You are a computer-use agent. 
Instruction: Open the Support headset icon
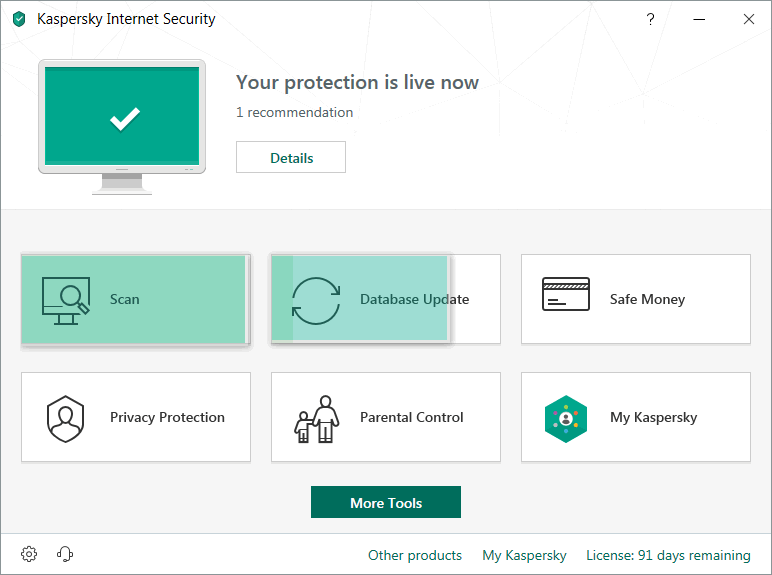pos(64,554)
